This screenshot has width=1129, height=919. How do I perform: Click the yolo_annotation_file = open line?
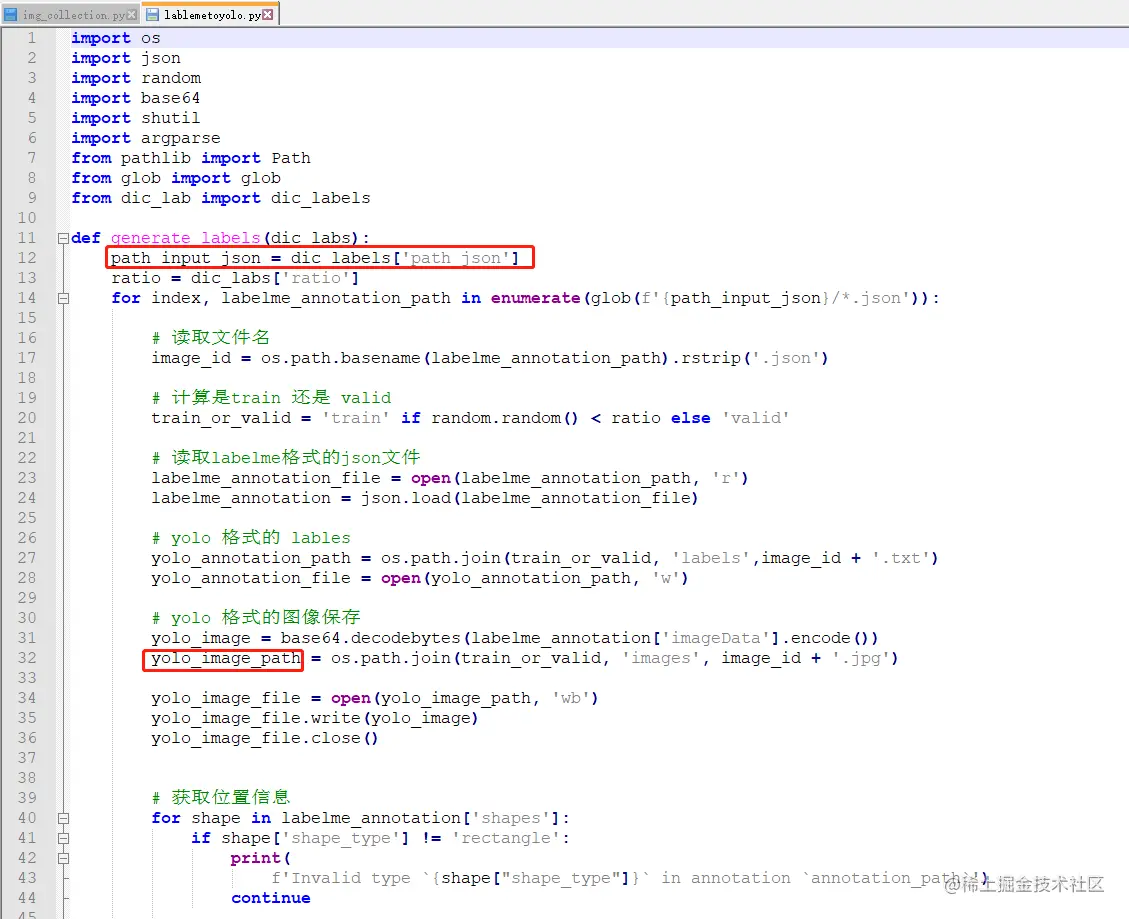pos(420,578)
